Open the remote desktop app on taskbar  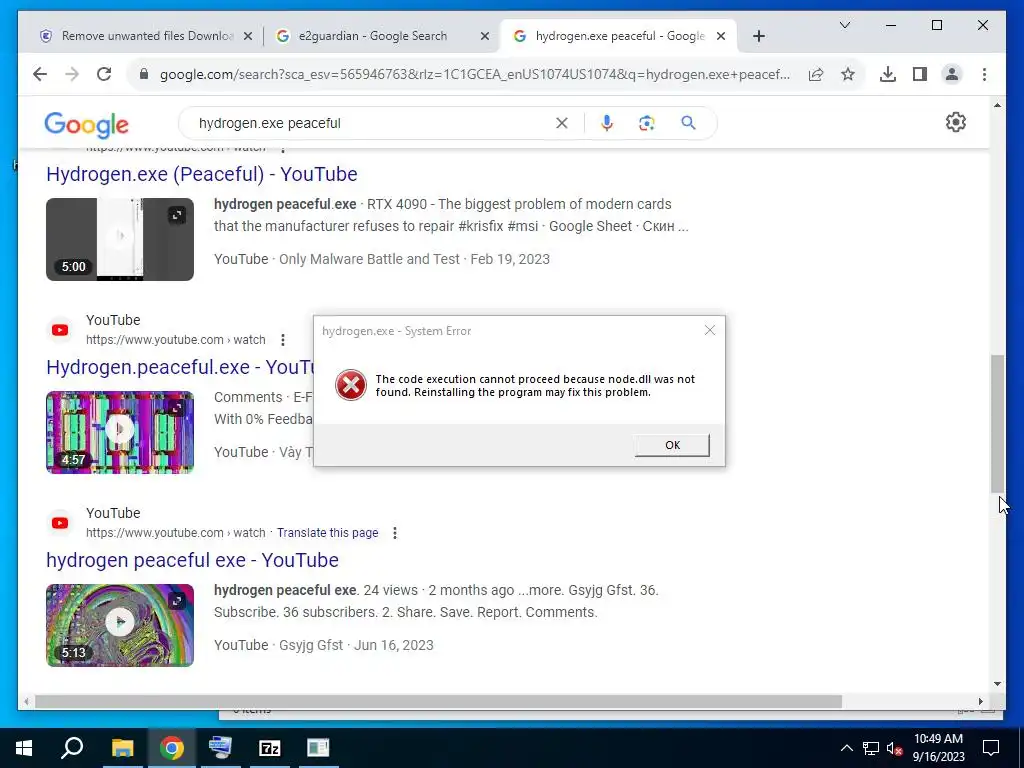pyautogui.click(x=220, y=748)
